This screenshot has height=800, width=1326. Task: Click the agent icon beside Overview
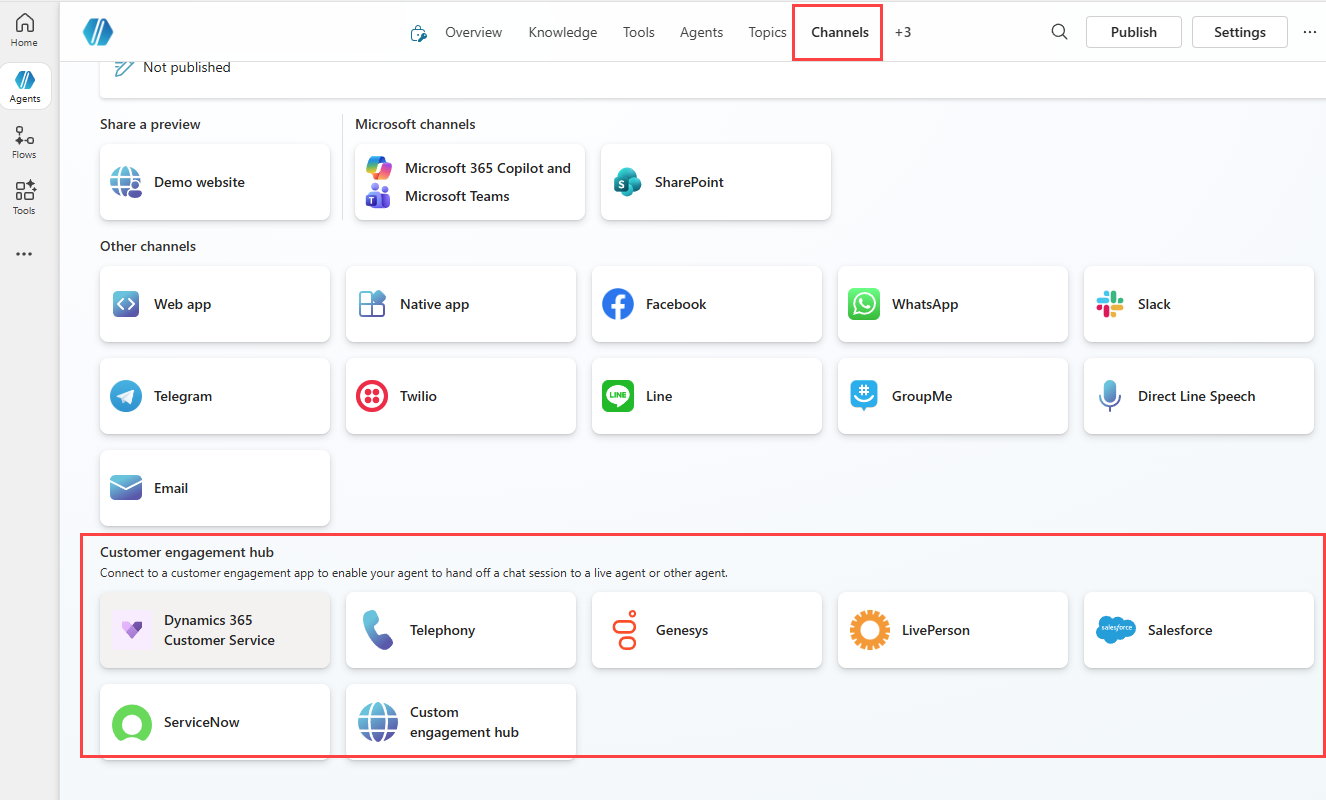coord(419,33)
